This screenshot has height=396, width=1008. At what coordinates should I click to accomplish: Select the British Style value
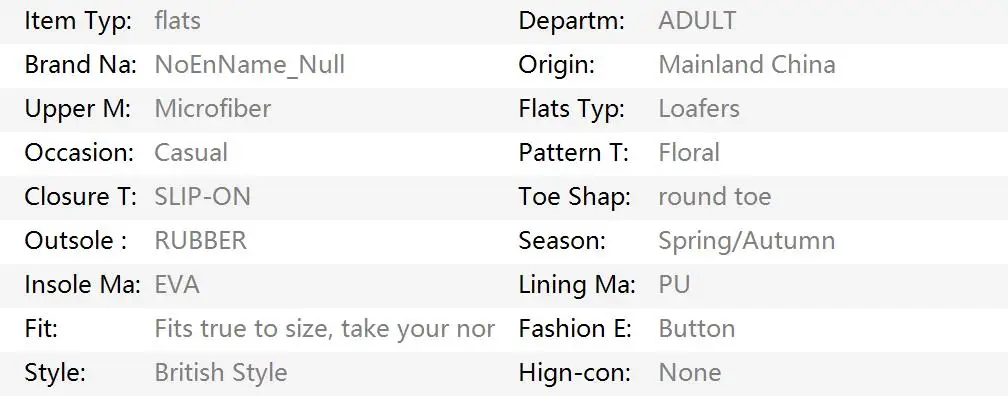click(220, 373)
